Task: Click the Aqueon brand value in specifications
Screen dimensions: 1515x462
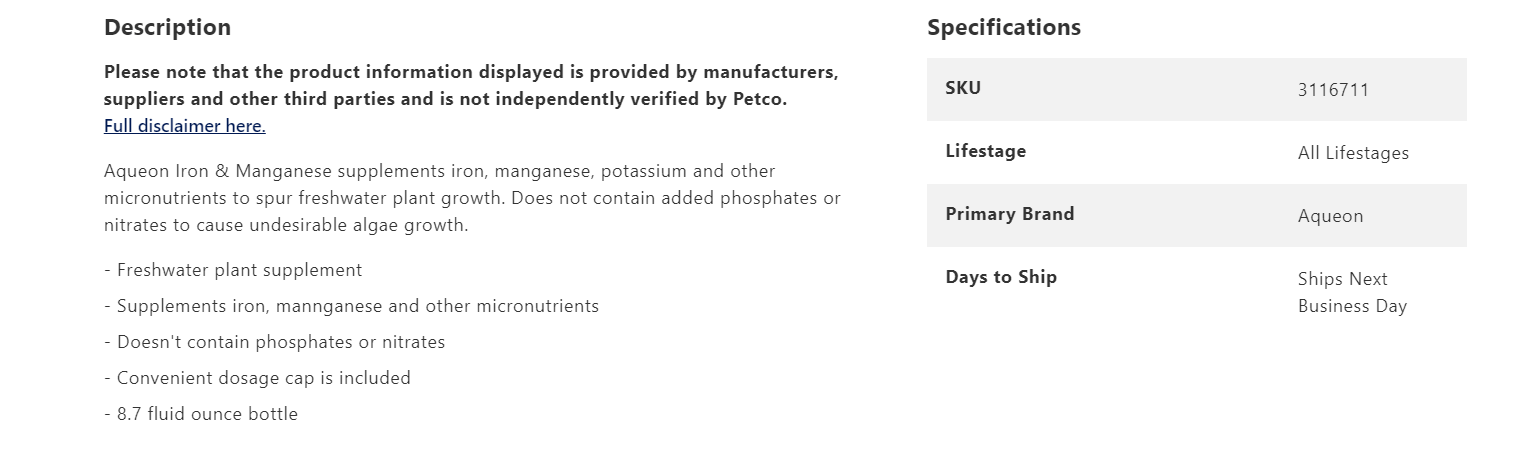Action: 1330,216
